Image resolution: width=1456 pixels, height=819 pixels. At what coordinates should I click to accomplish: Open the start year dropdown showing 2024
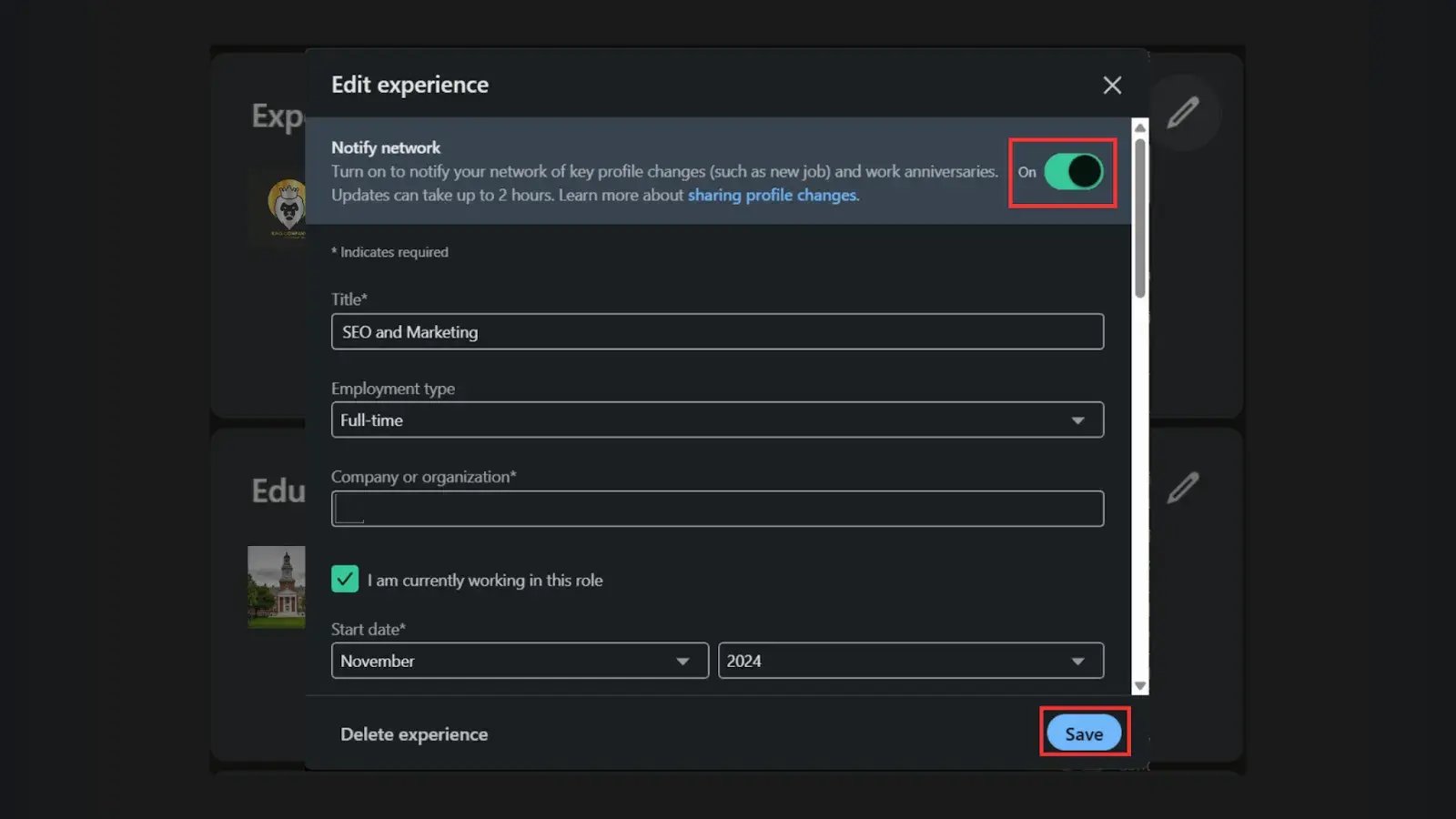coord(910,661)
